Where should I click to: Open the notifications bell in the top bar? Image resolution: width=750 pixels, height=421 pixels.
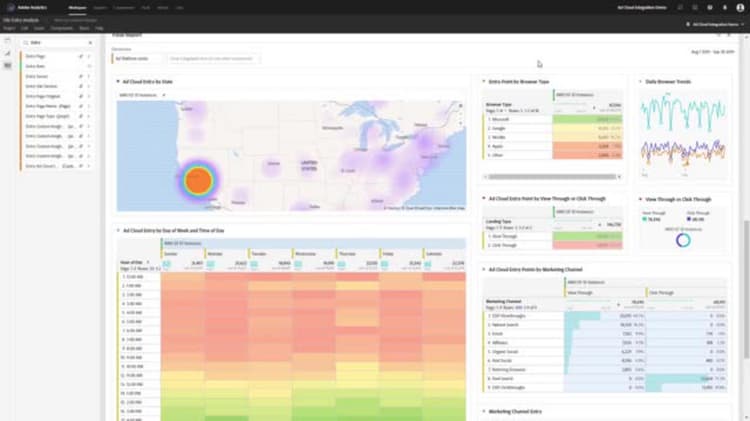pos(725,8)
